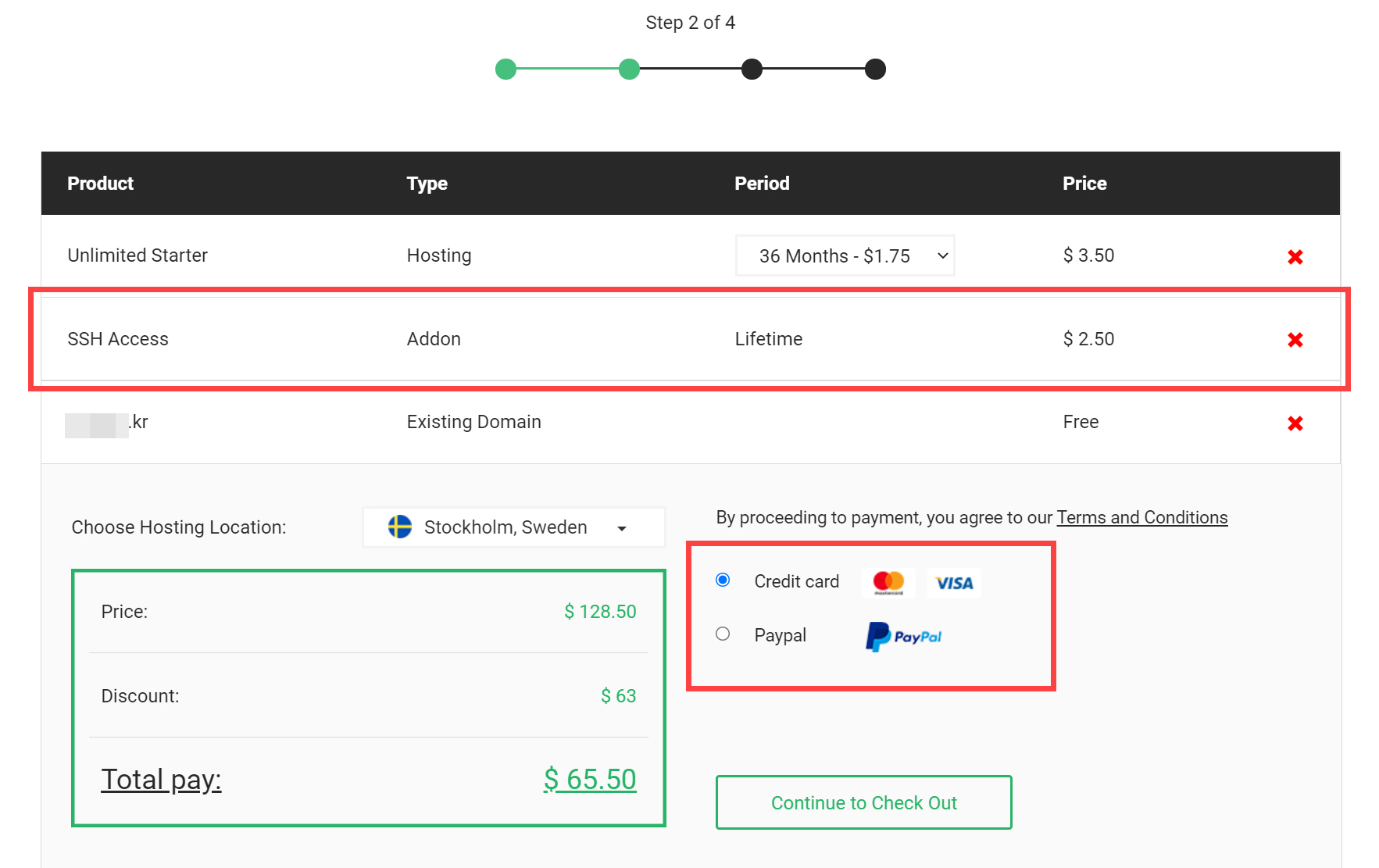Open the 36 Months period dropdown
This screenshot has width=1379, height=868.
pyautogui.click(x=845, y=255)
